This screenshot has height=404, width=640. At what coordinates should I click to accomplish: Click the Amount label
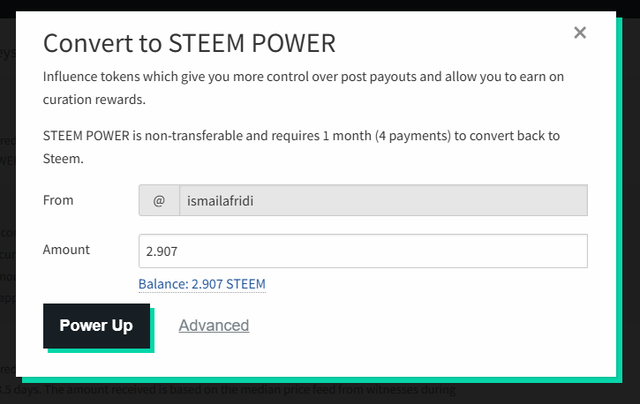click(x=66, y=249)
